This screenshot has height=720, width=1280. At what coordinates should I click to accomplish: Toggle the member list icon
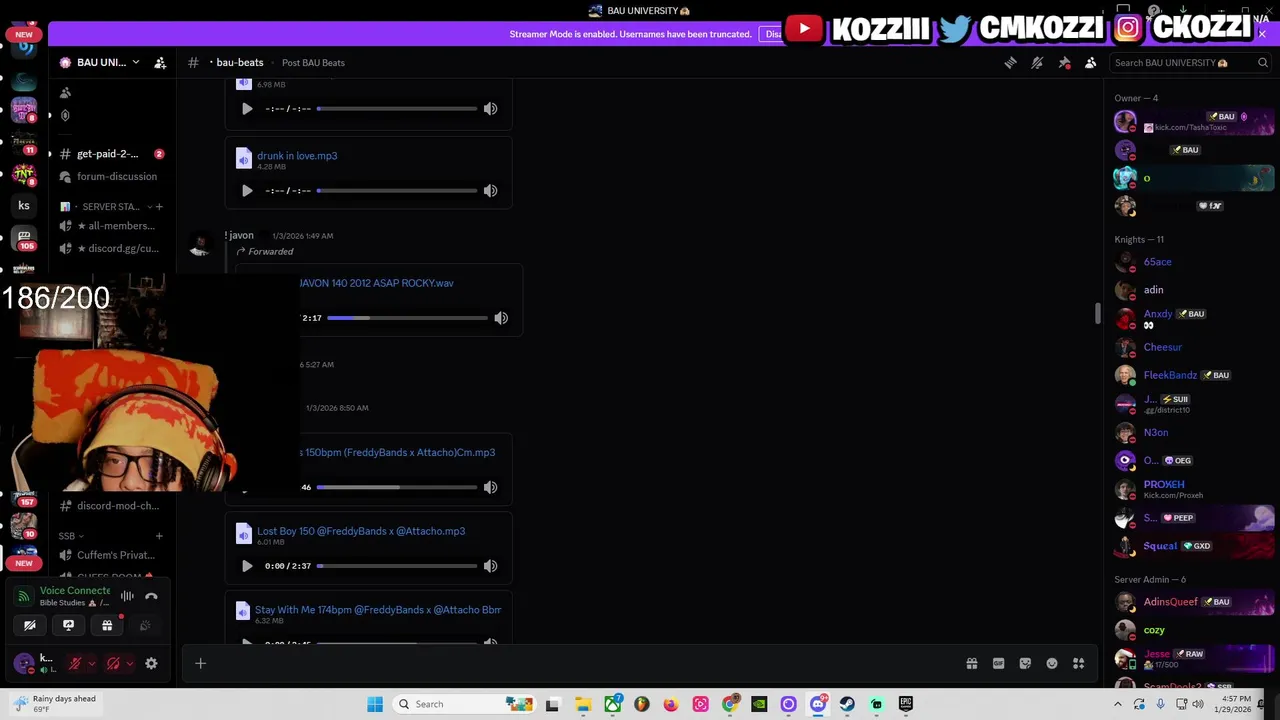(1090, 62)
